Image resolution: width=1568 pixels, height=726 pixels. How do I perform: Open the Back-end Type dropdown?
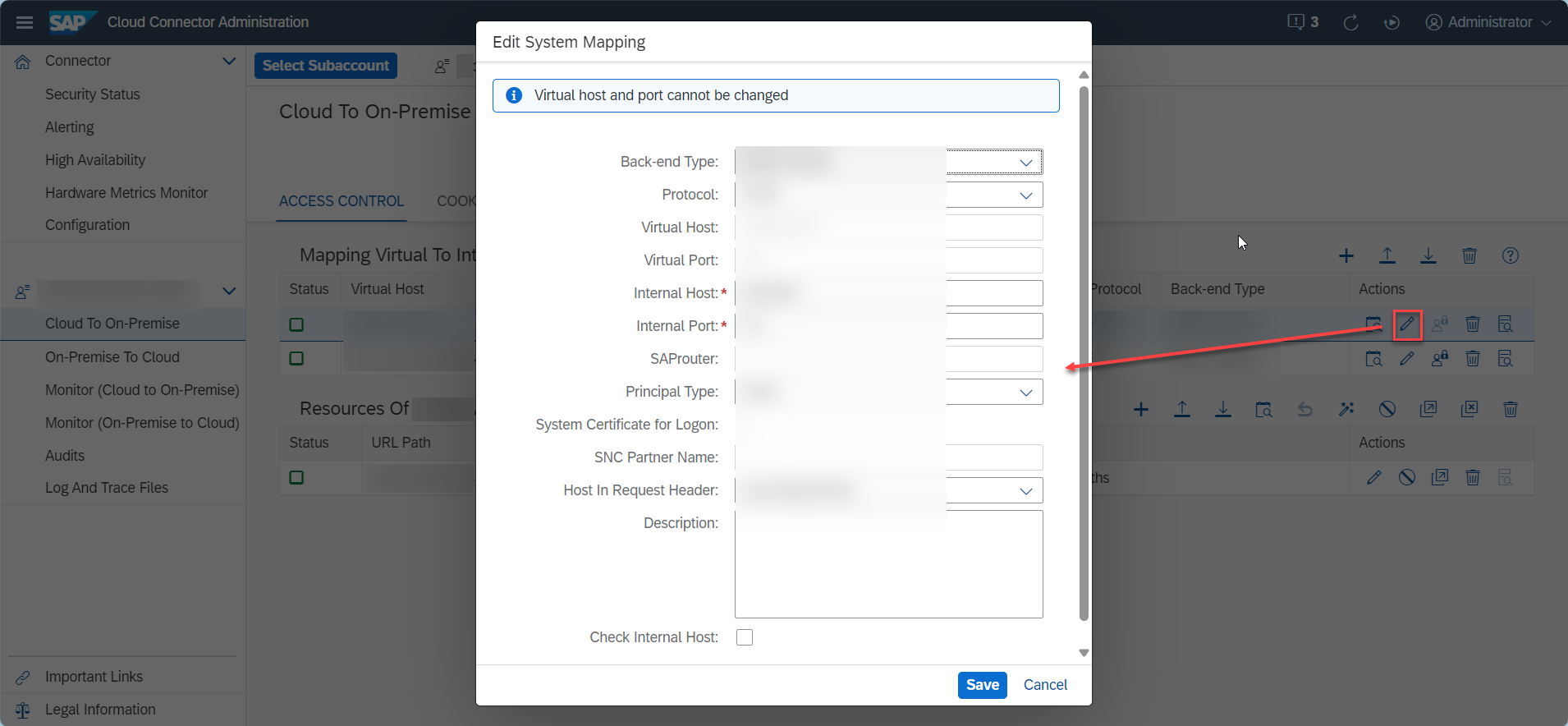point(1026,162)
